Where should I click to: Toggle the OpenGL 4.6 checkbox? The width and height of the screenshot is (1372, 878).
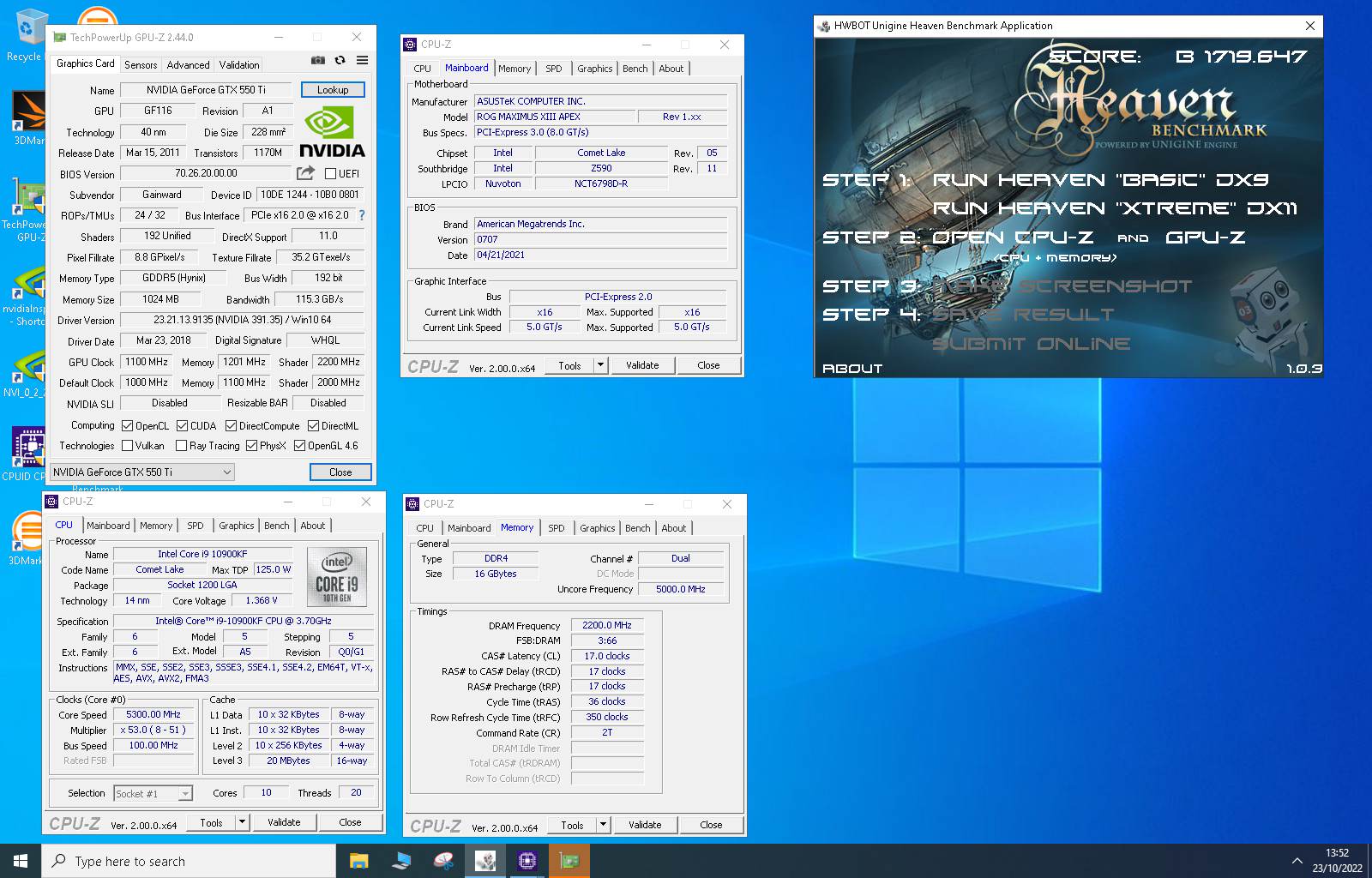(x=299, y=446)
